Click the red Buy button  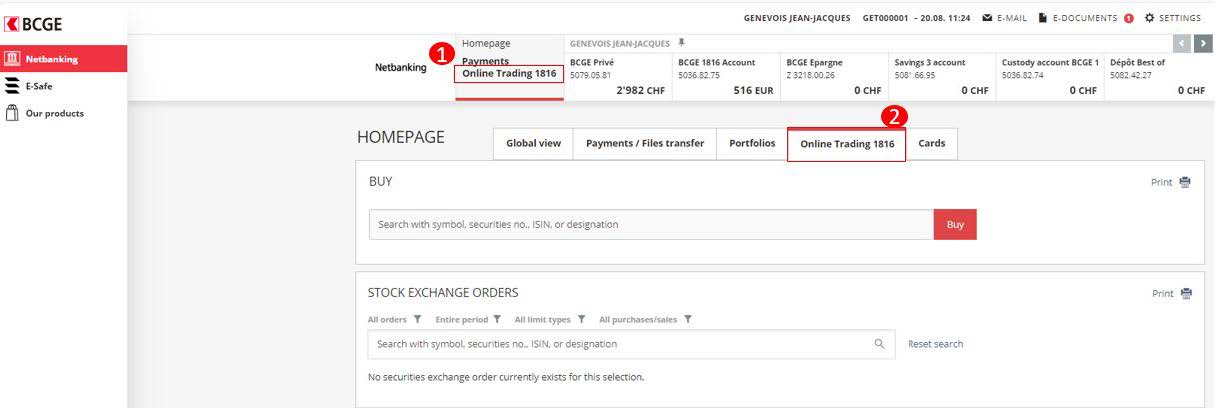click(x=955, y=225)
